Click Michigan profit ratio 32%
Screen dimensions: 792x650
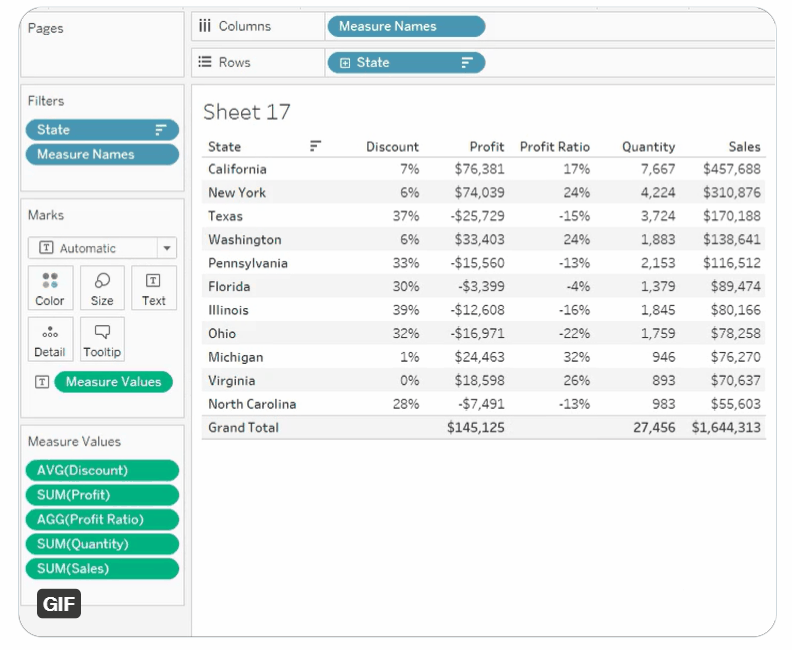pyautogui.click(x=576, y=358)
